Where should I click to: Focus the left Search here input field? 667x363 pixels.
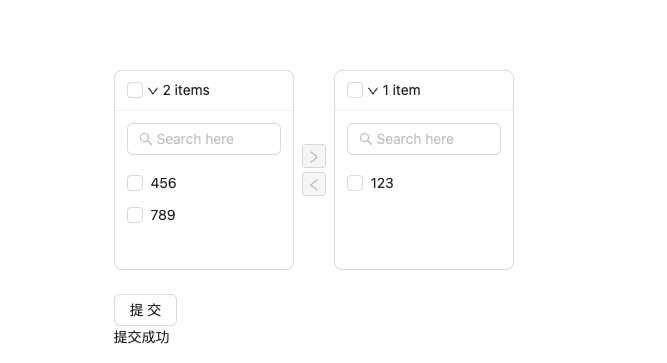click(204, 139)
